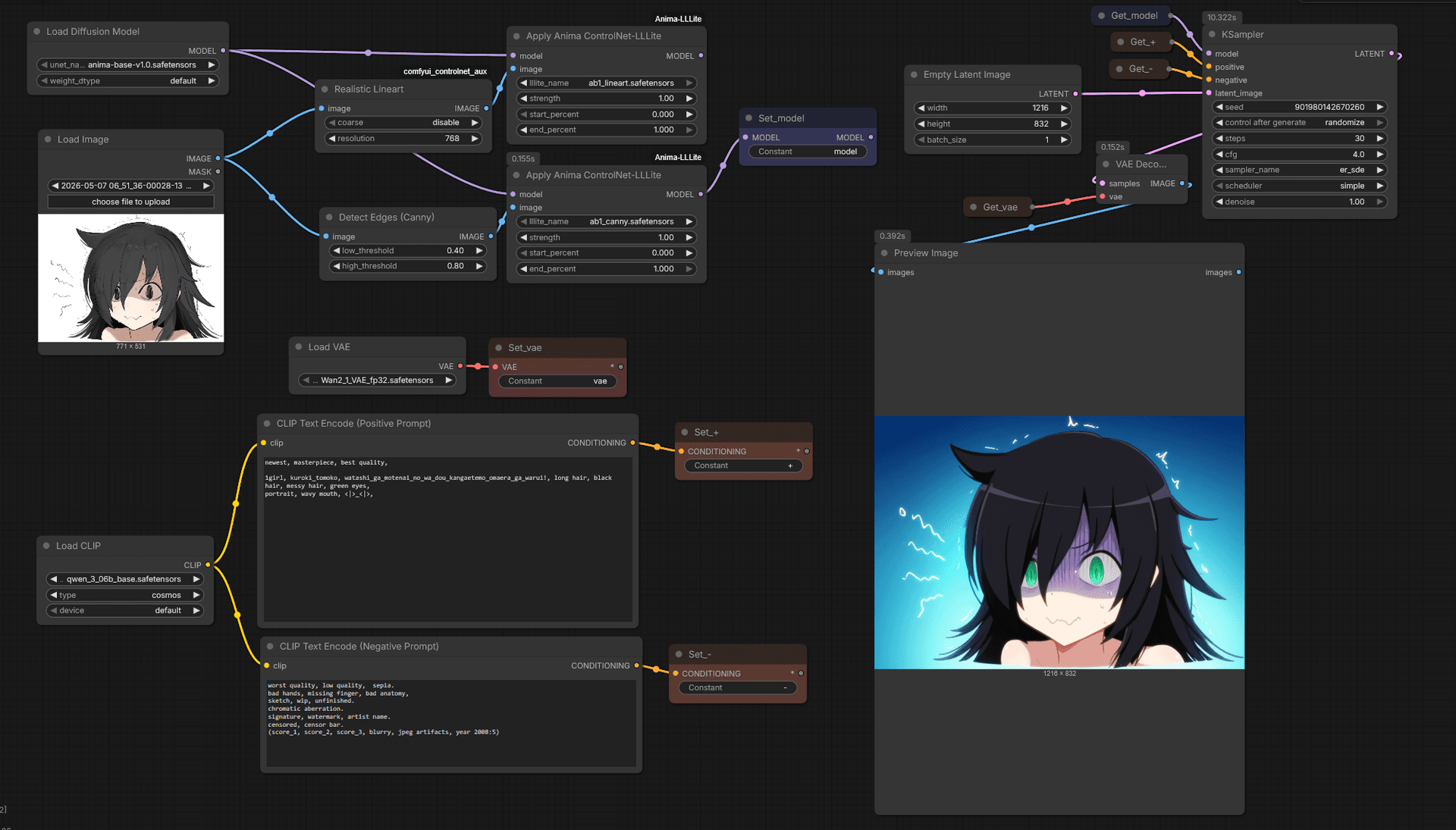Edit the Set_model Constant field
This screenshot has height=830, width=1456.
(808, 152)
